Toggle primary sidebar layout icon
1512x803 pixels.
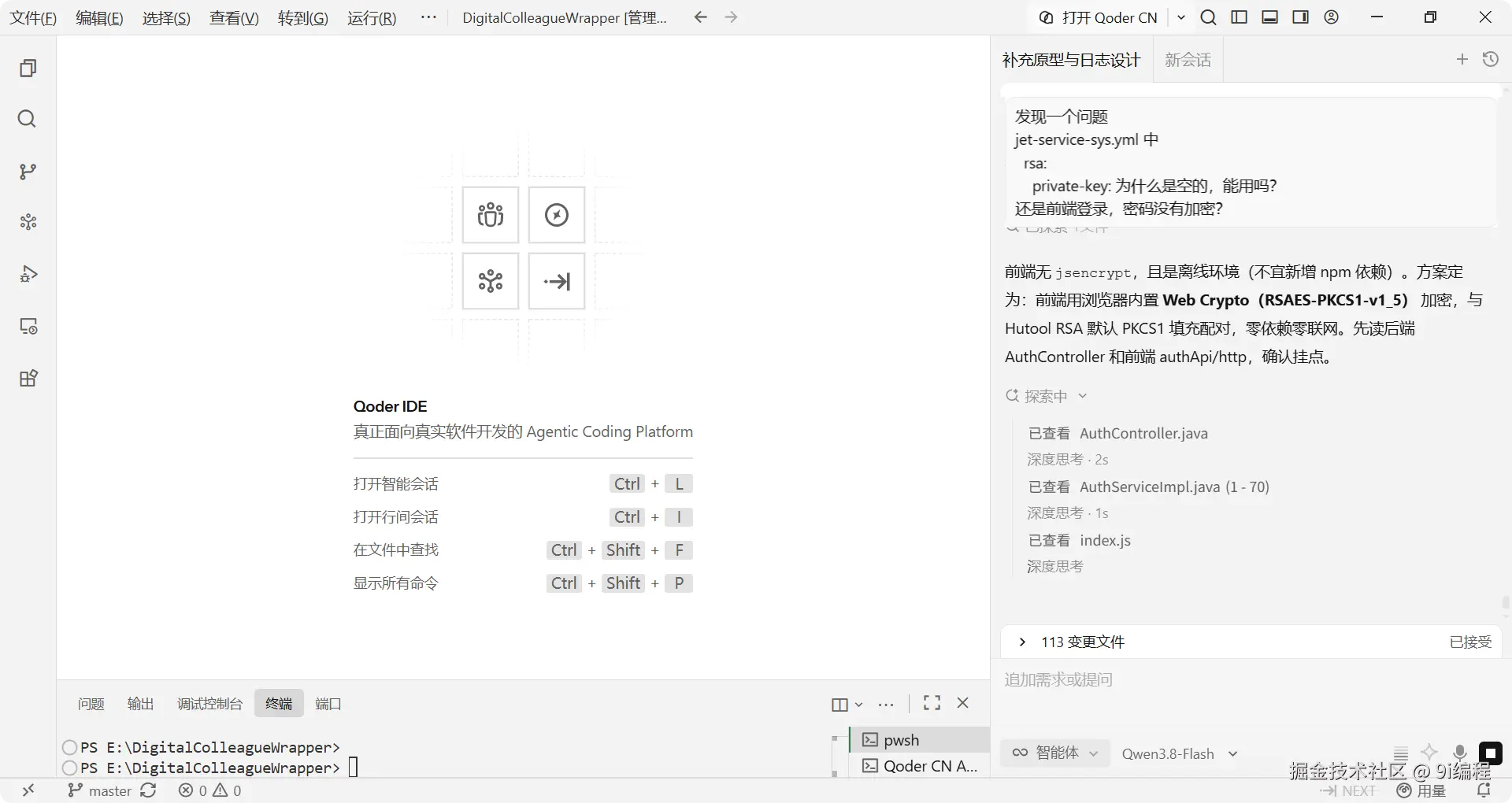coord(1240,17)
